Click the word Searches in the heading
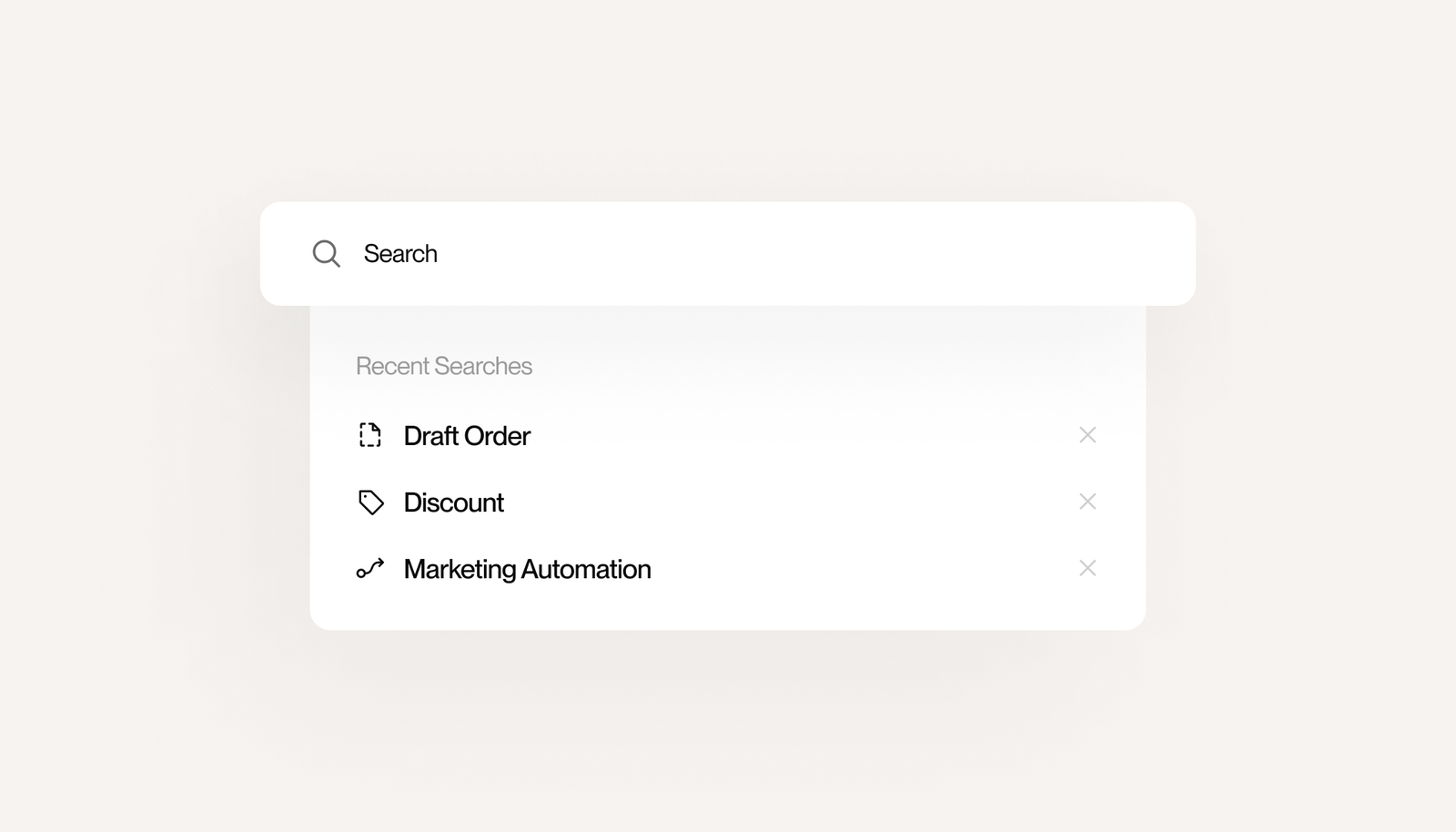The image size is (1456, 832). [x=483, y=366]
